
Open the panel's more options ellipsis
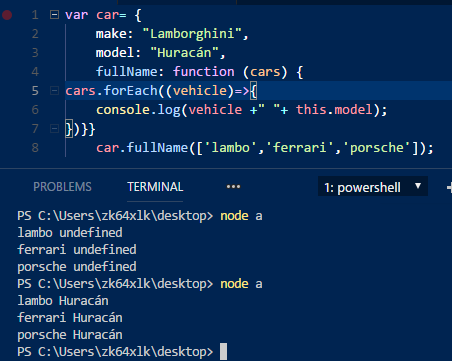tap(233, 187)
